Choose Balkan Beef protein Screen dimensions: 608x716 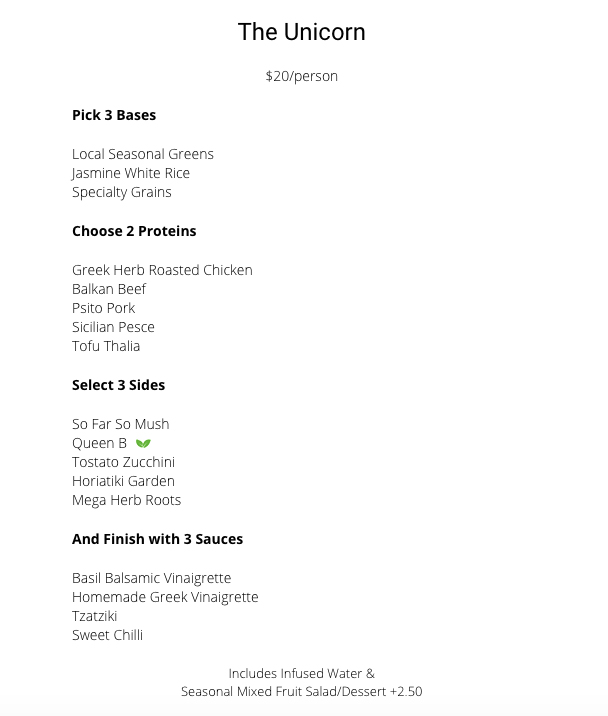tap(109, 289)
